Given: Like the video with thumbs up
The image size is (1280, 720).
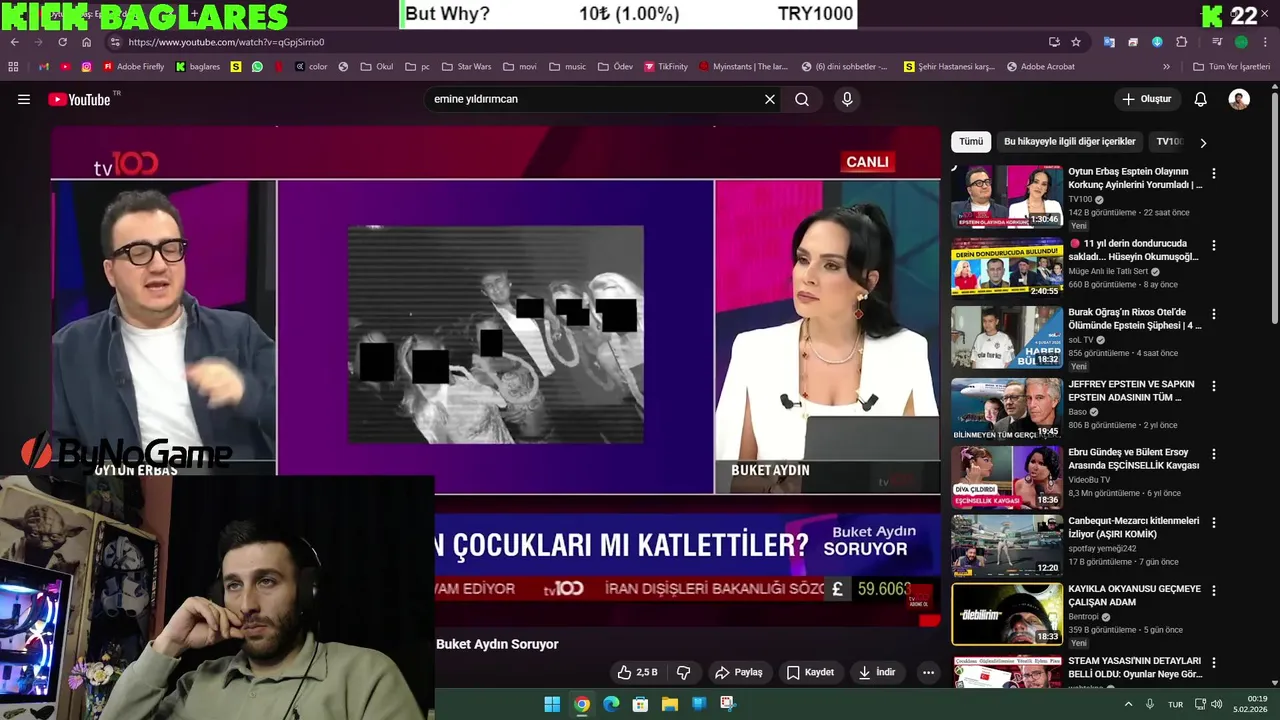Looking at the screenshot, I should pos(638,672).
